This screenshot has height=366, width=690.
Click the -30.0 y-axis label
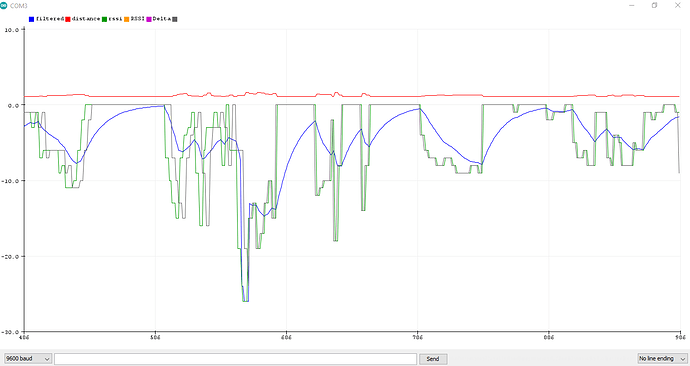click(x=11, y=332)
